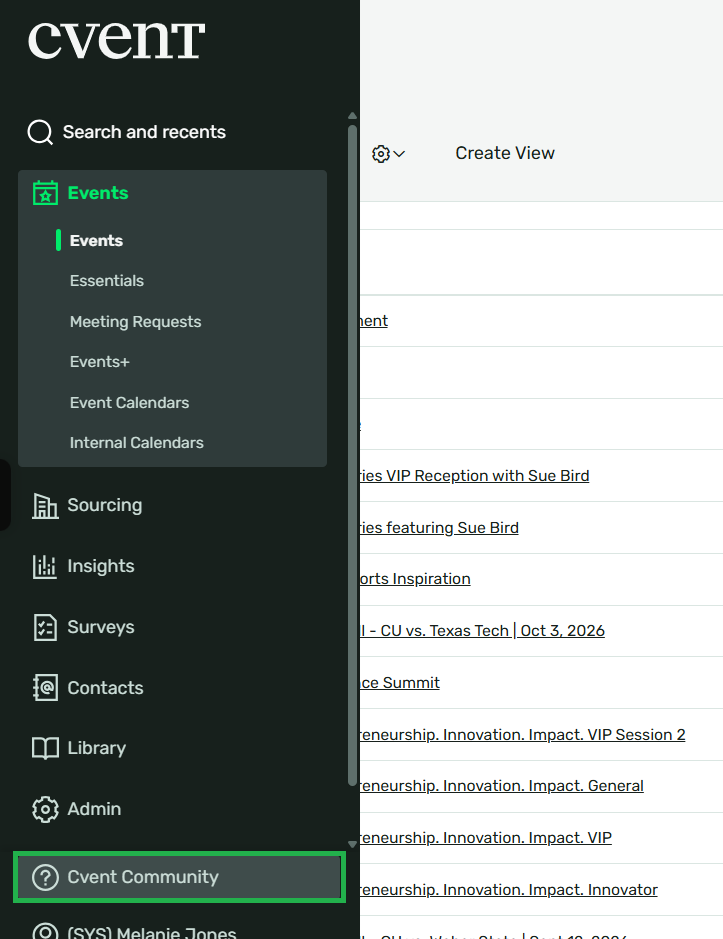
Task: Click the Events calendar star icon
Action: point(45,193)
